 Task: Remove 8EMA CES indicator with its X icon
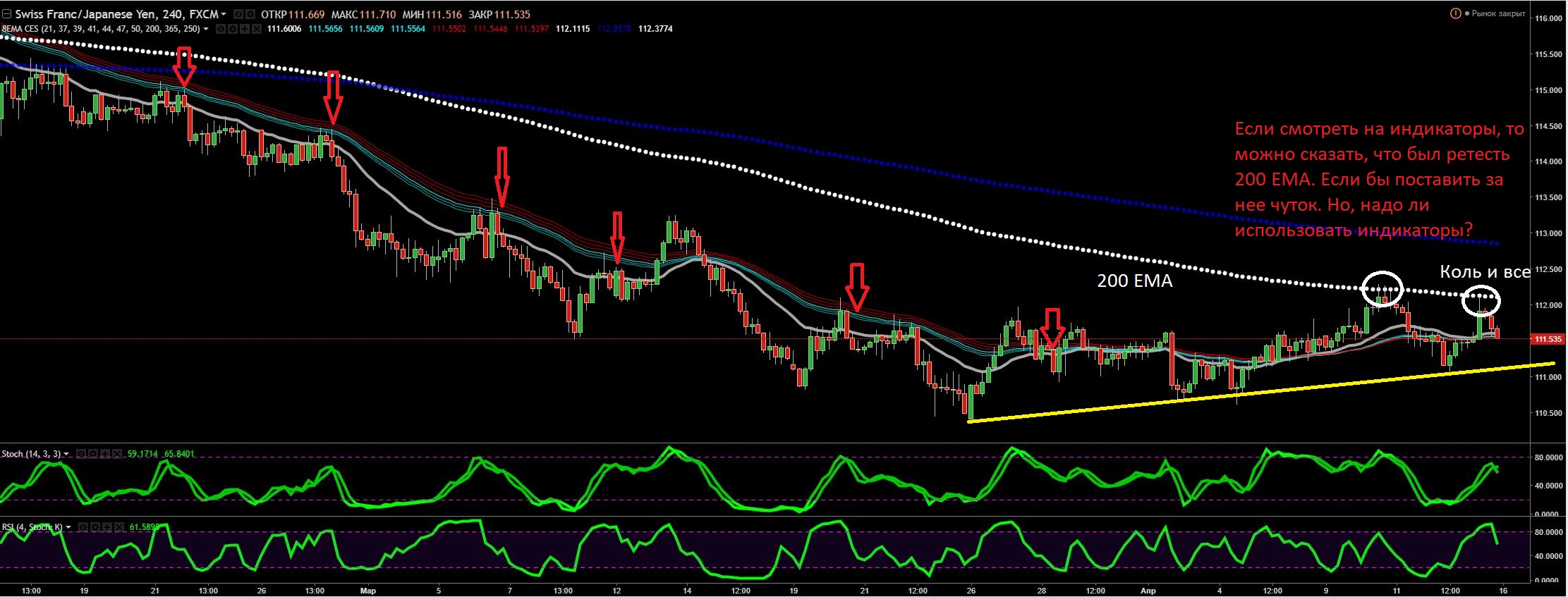tap(257, 29)
